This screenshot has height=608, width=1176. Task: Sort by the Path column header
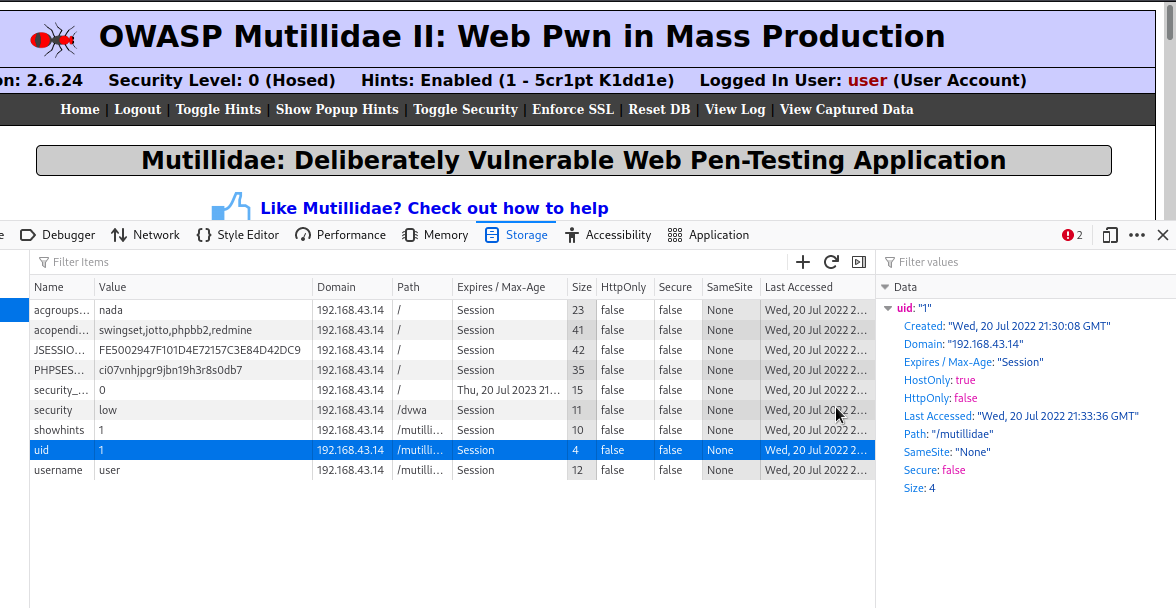422,287
